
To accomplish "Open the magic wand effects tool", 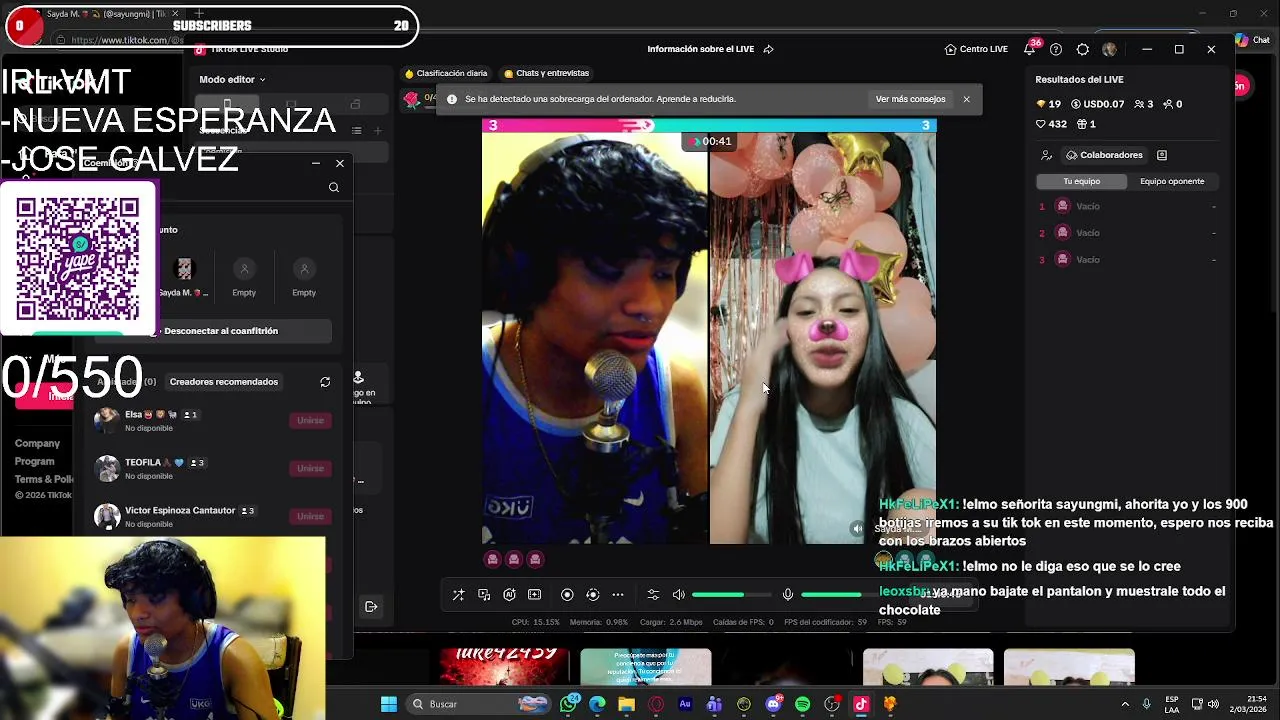I will point(458,595).
